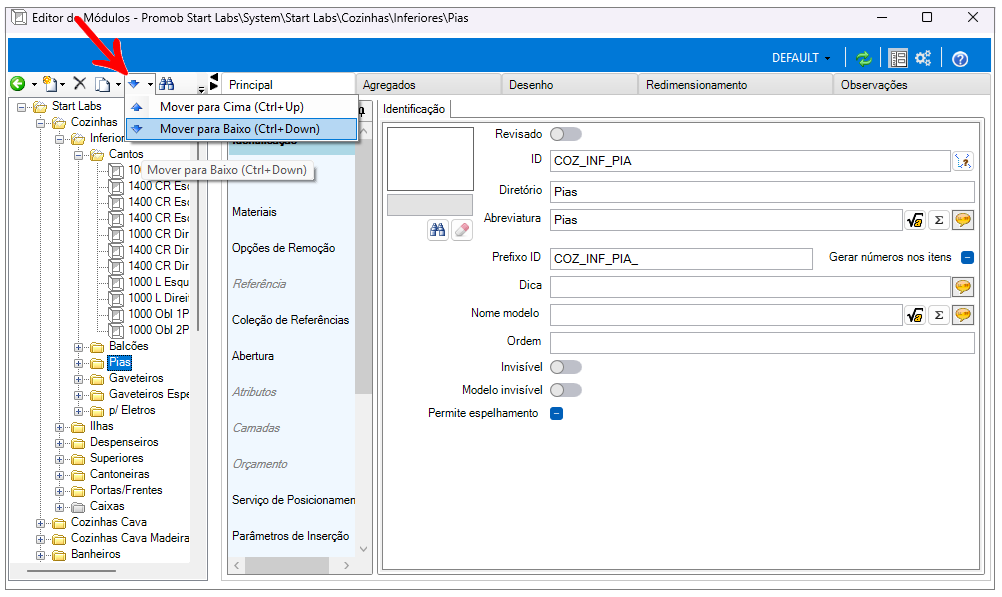Click the square root formula icon beside Nome modelo
Viewport: 1002px width, 597px height.
[914, 315]
